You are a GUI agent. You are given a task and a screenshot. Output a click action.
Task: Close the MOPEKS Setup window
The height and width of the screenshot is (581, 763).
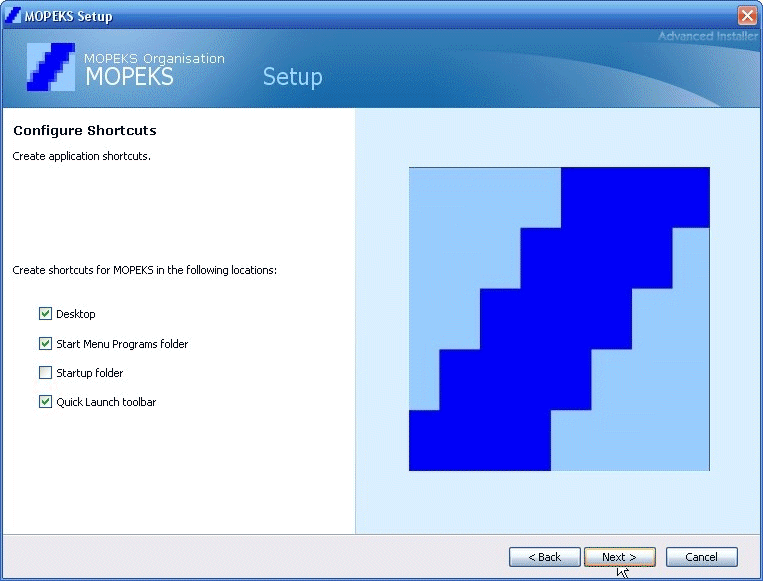point(747,16)
